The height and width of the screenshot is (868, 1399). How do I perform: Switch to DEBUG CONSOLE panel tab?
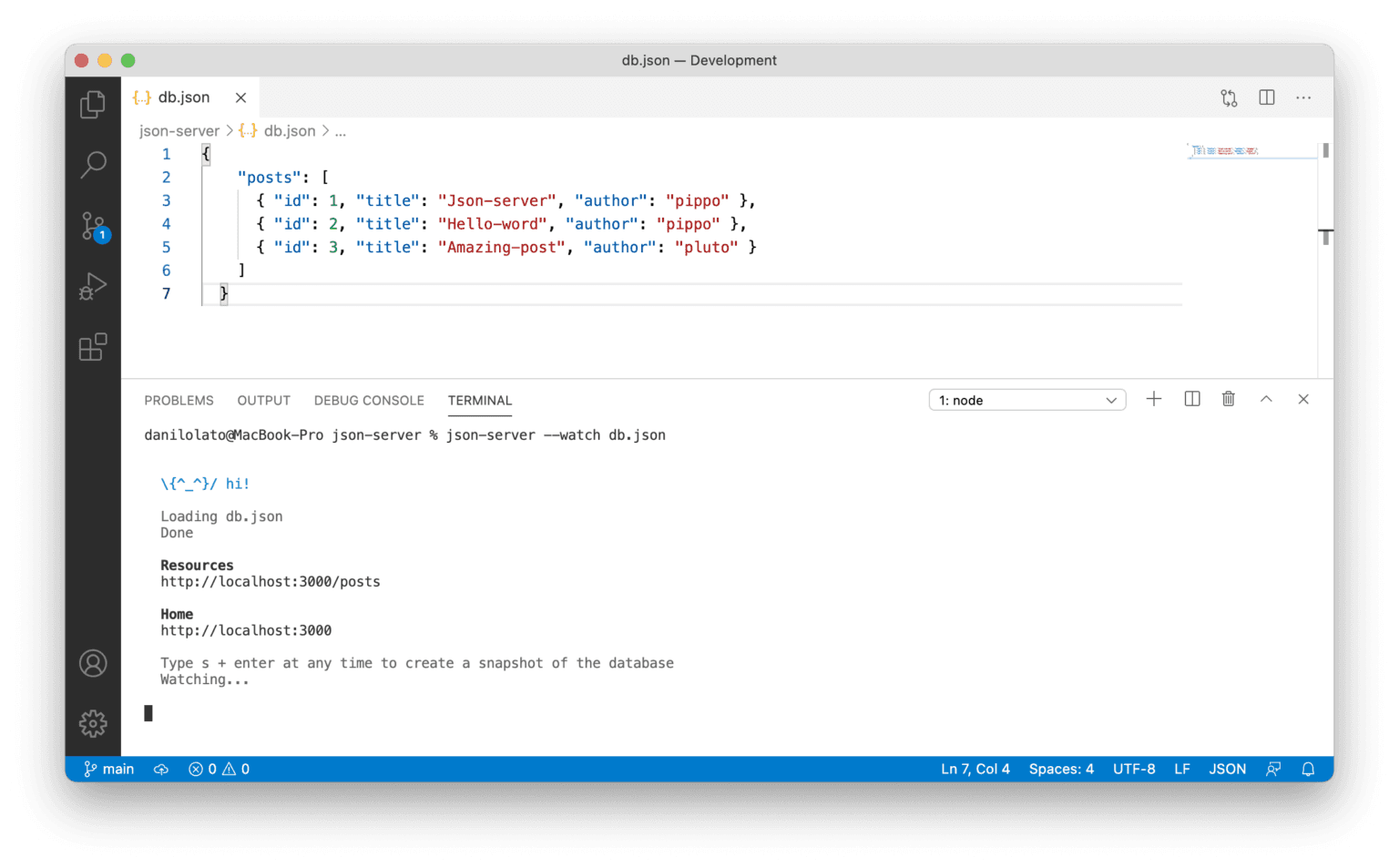pyautogui.click(x=369, y=401)
